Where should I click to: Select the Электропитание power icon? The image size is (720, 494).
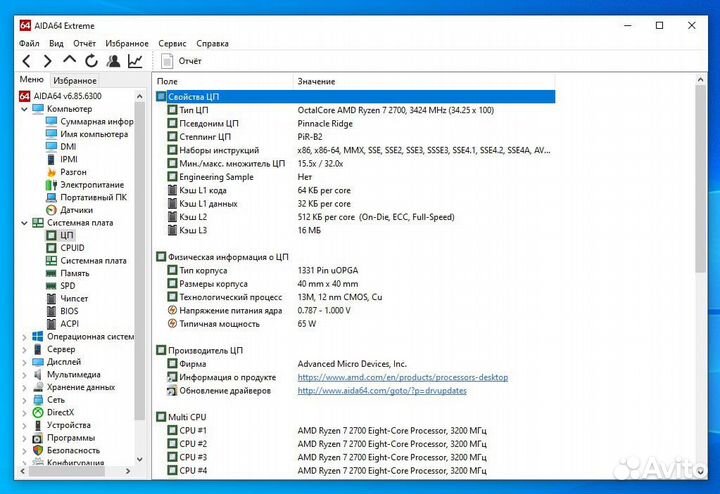pyautogui.click(x=51, y=185)
